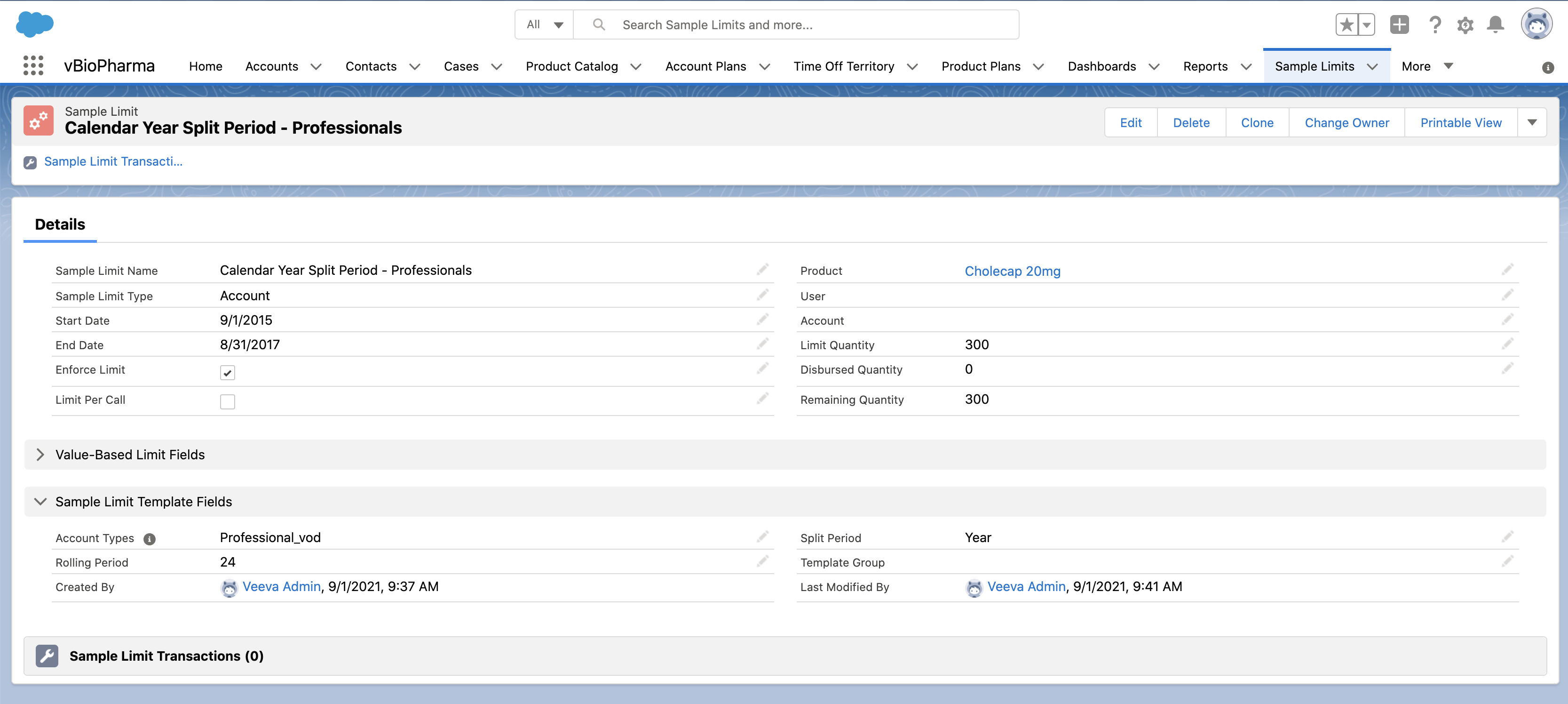Click the notifications bell icon
This screenshot has height=704, width=1568.
[x=1495, y=25]
